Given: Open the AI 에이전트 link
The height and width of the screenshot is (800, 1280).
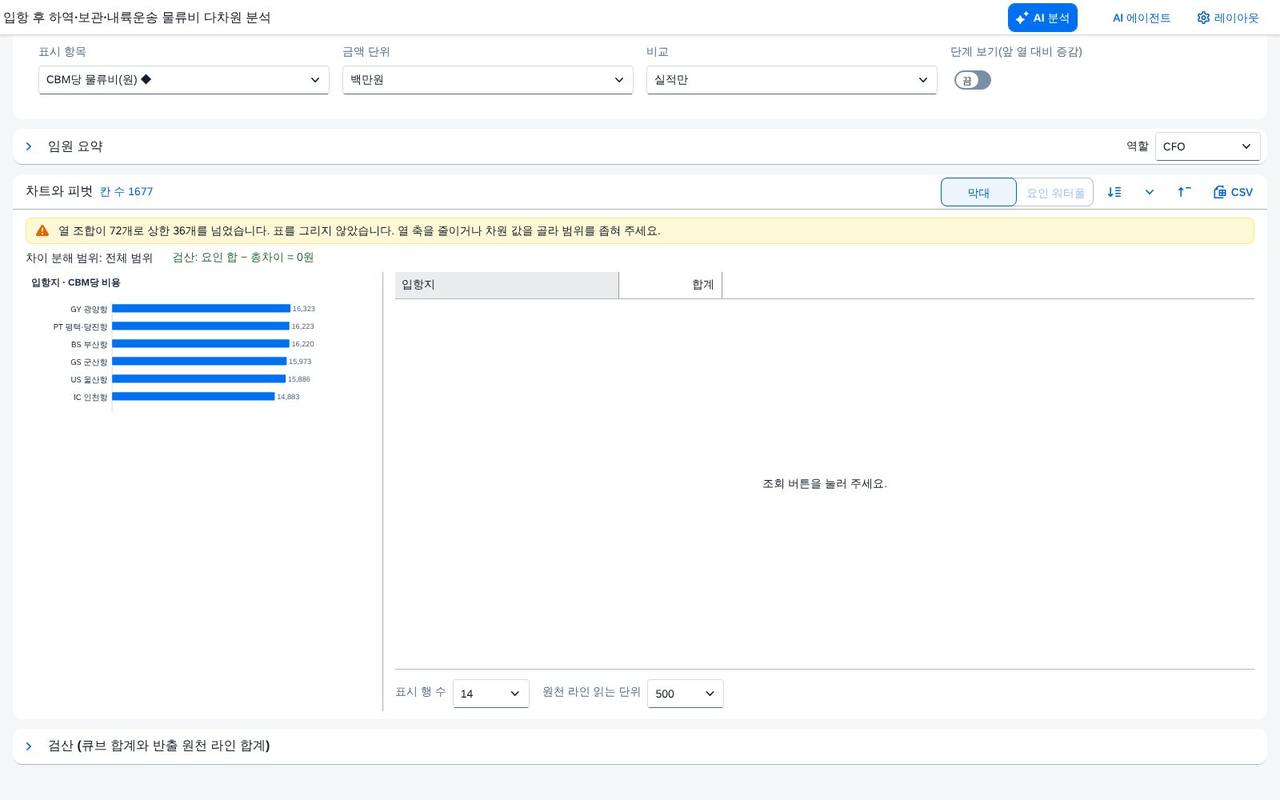Looking at the screenshot, I should point(1141,18).
